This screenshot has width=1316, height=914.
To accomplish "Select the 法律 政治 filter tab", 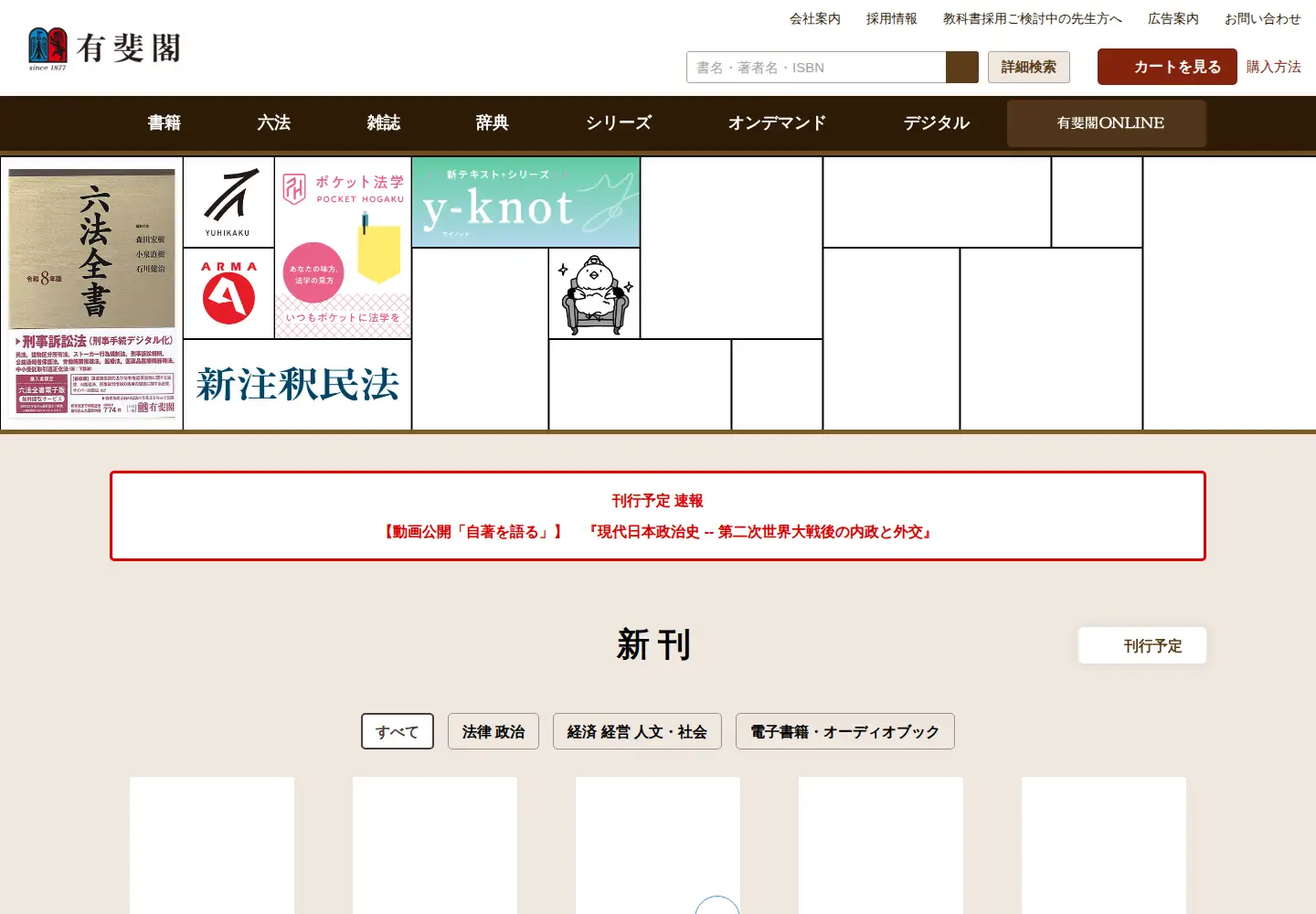I will click(493, 731).
